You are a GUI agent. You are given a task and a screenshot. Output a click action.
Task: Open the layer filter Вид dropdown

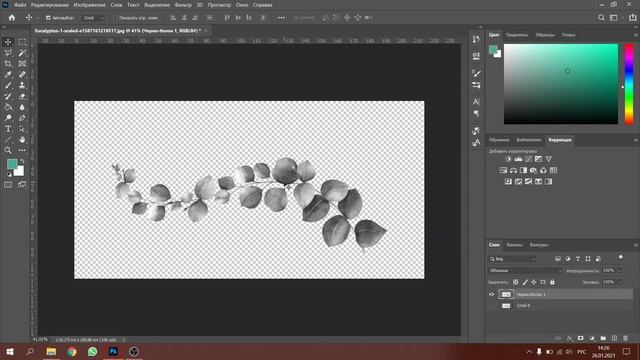tap(512, 259)
